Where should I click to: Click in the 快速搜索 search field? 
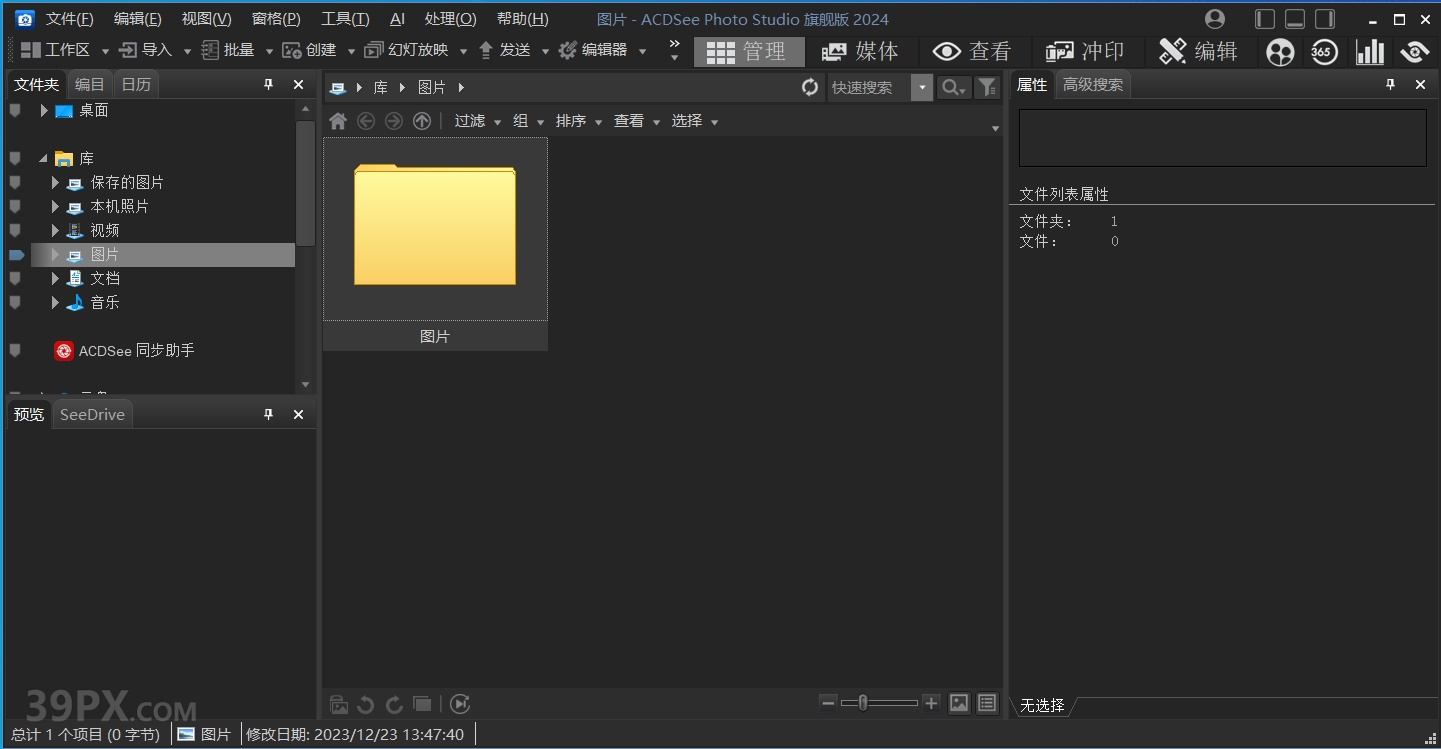(x=868, y=88)
